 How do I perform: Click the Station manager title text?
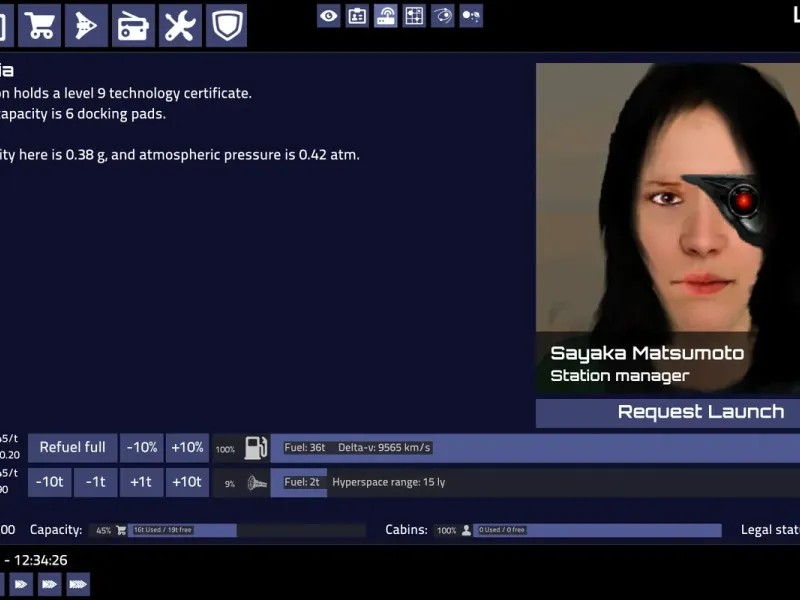(619, 376)
